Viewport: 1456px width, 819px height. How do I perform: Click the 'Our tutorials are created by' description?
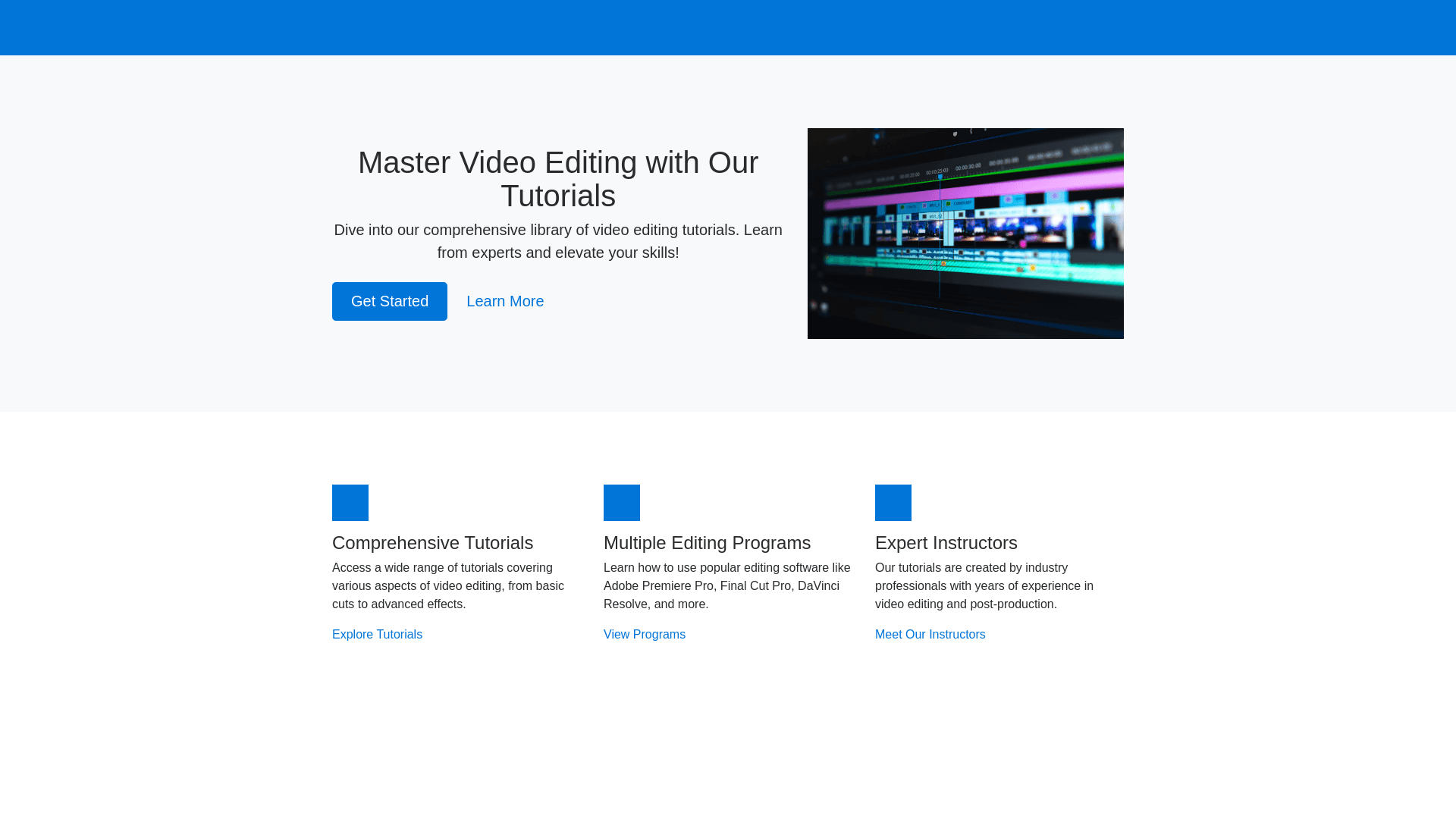point(984,586)
